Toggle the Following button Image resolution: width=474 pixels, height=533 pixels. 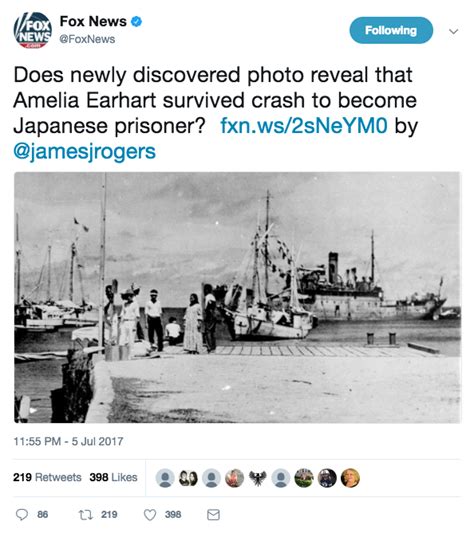coord(391,30)
